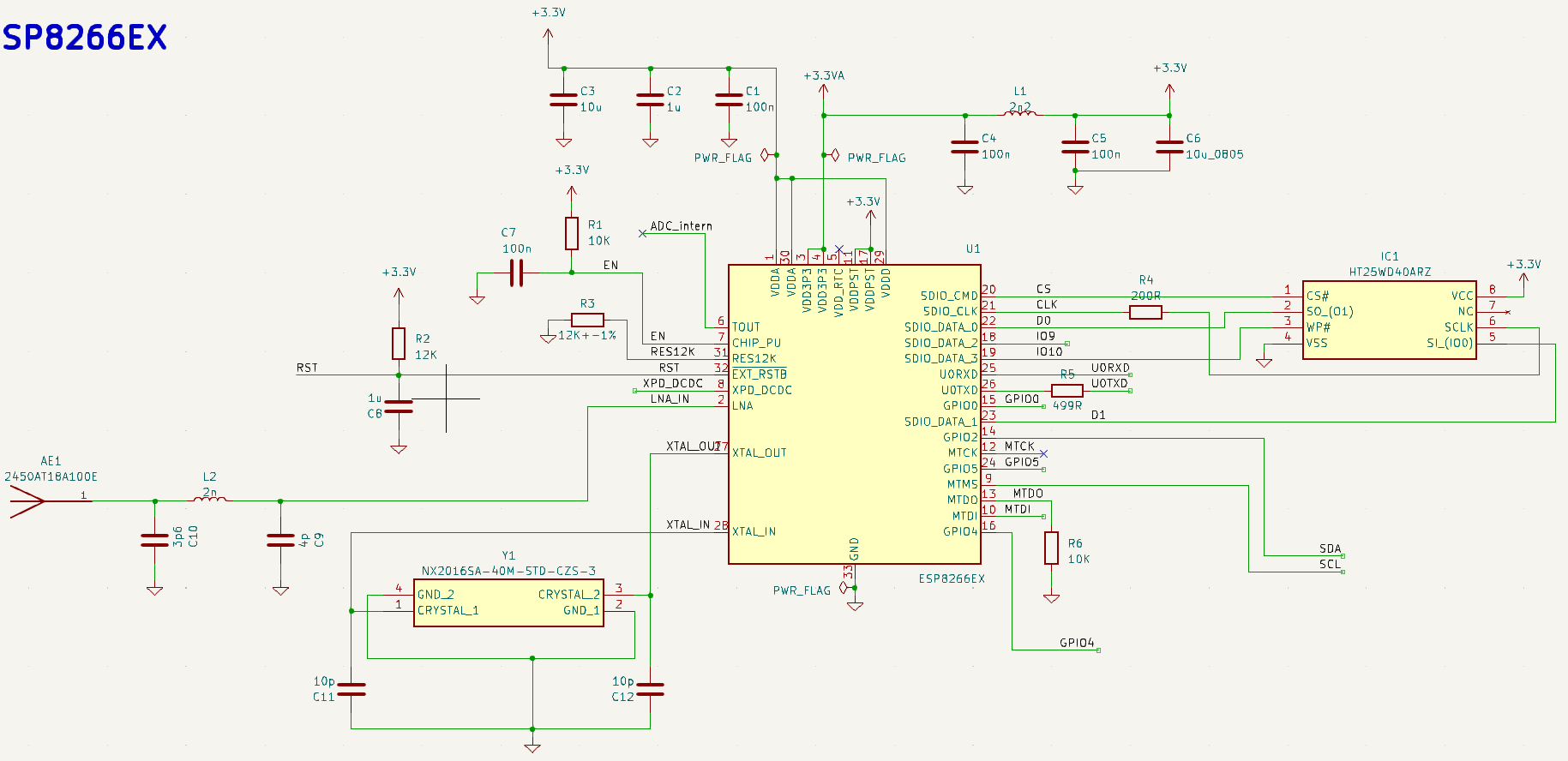1568x761 pixels.
Task: Select the C10 3p6 capacitor symbol
Action: tap(154, 540)
